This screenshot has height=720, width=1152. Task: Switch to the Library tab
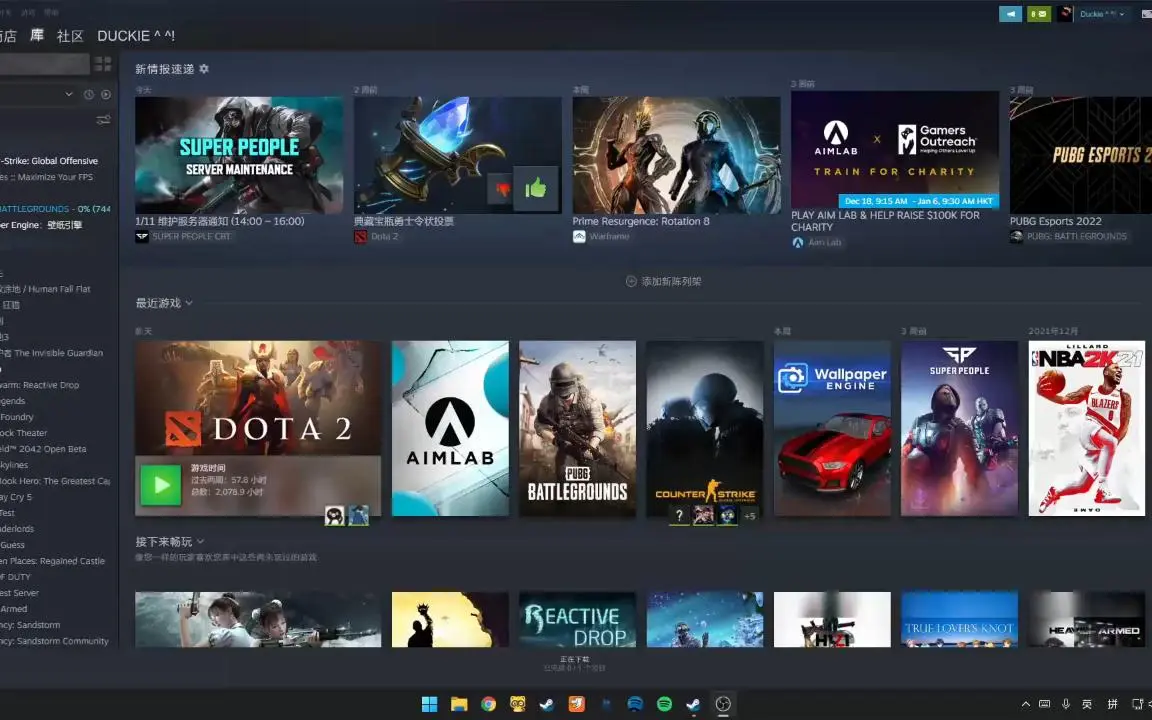click(x=37, y=35)
